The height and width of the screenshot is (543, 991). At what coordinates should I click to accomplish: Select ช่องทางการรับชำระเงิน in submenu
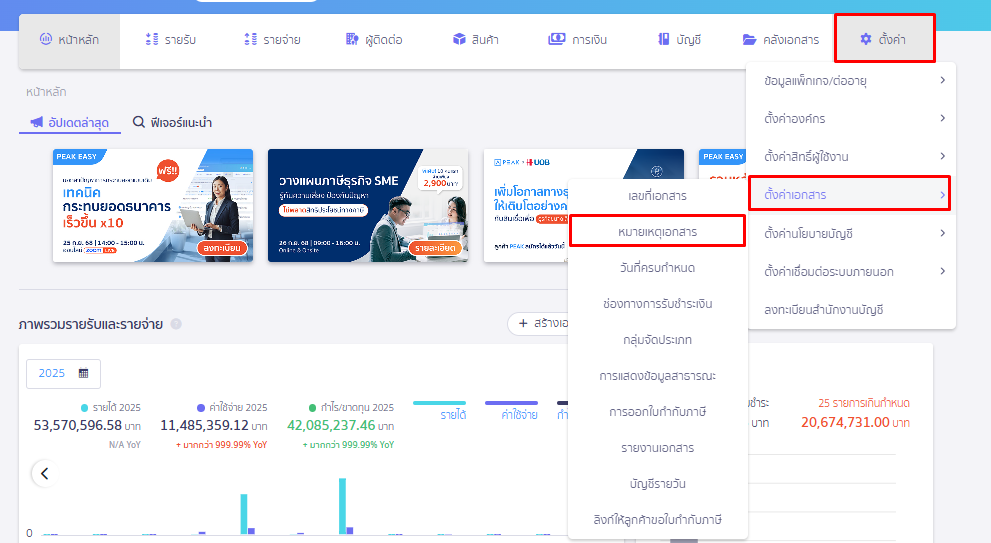point(657,304)
